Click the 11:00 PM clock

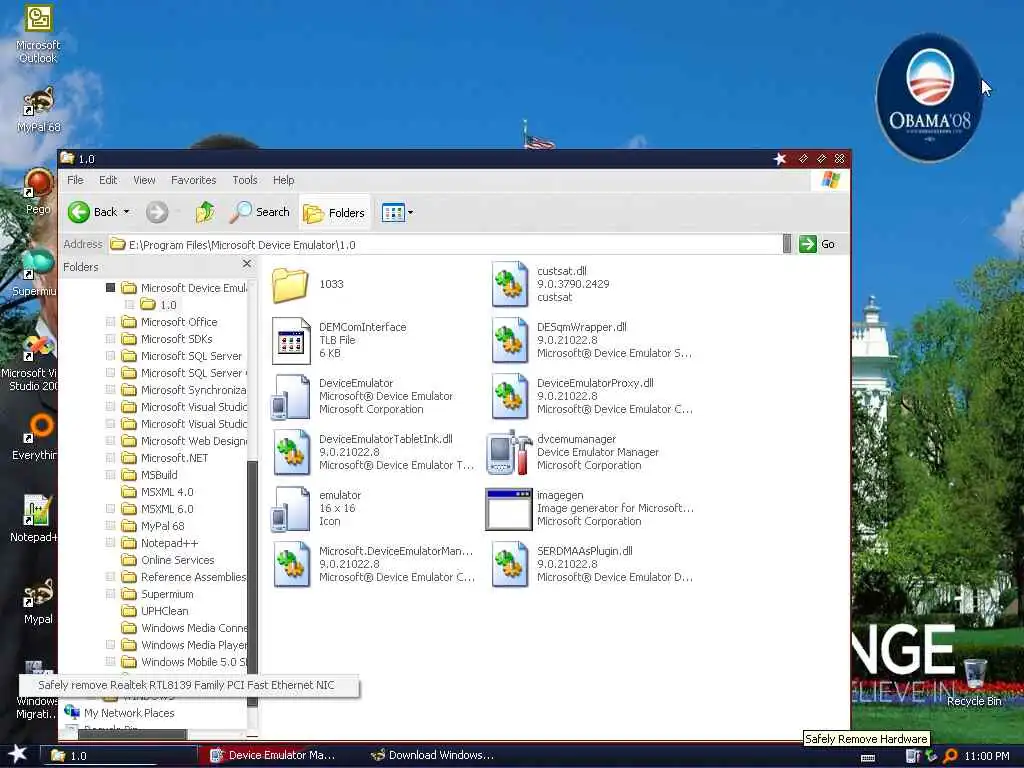tap(986, 756)
